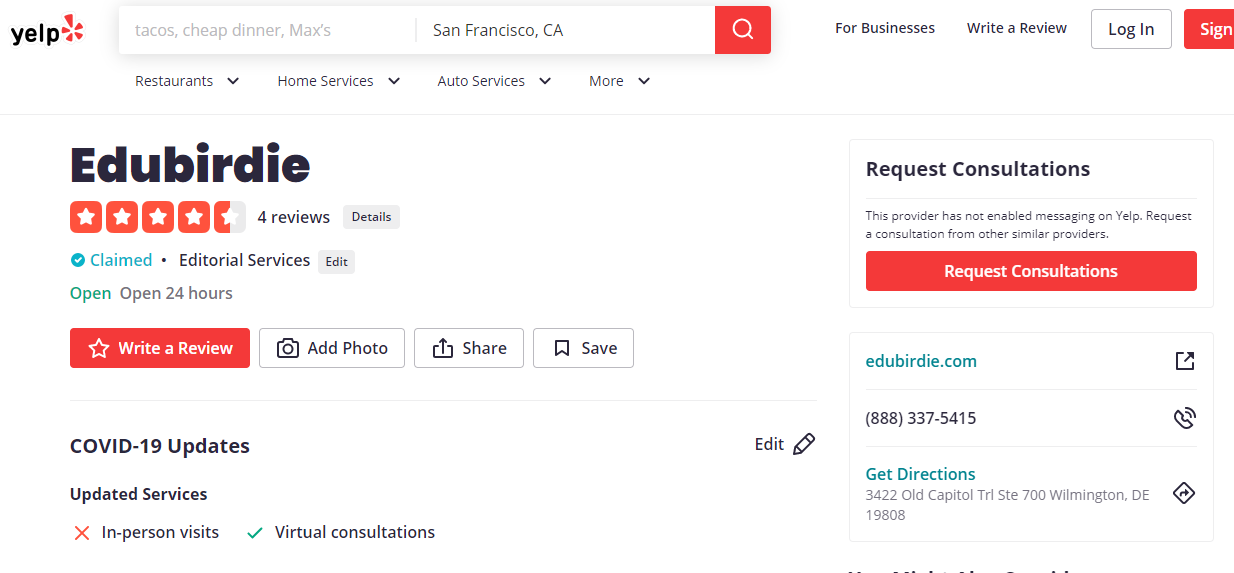Click the red Write a Review button
This screenshot has width=1234, height=573.
pos(160,348)
